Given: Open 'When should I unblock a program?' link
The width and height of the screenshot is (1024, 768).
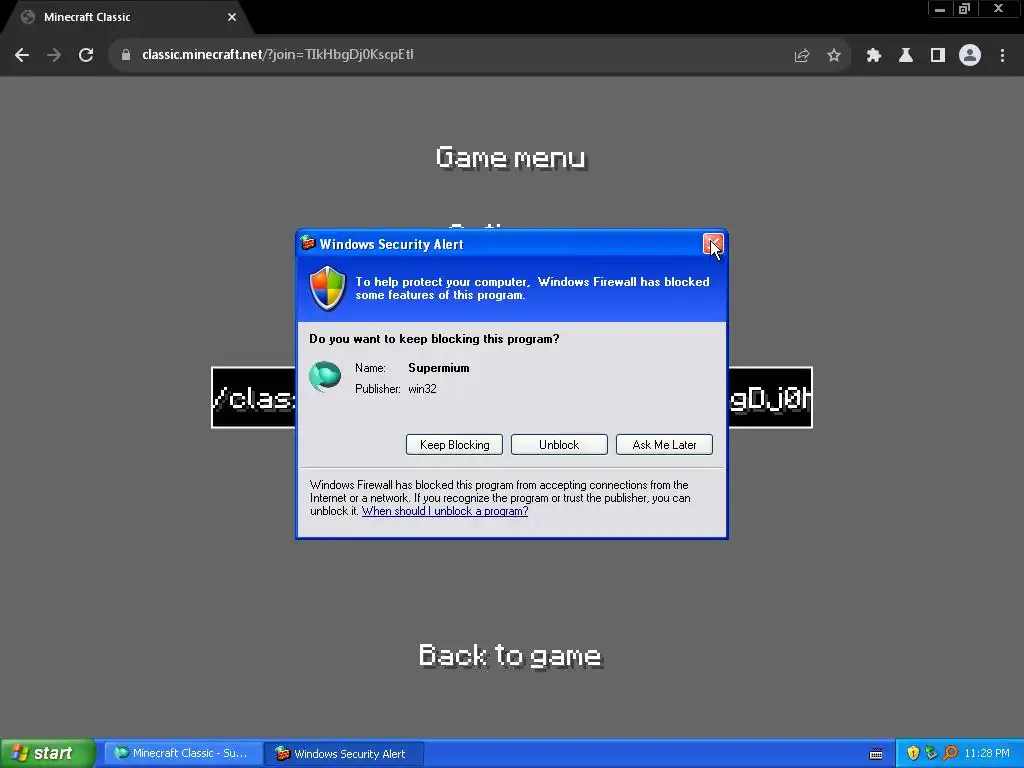Looking at the screenshot, I should pyautogui.click(x=445, y=511).
